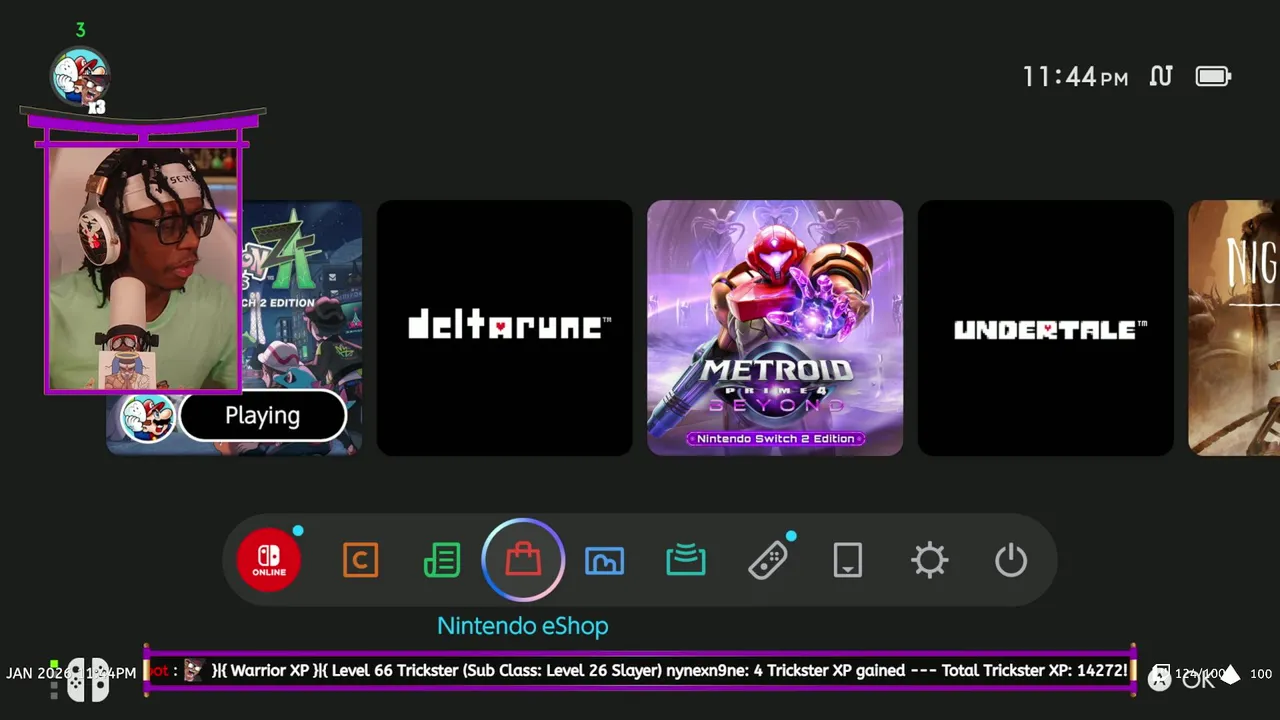Click the Switch logo in stream overlay
The height and width of the screenshot is (720, 1280).
coord(88,680)
